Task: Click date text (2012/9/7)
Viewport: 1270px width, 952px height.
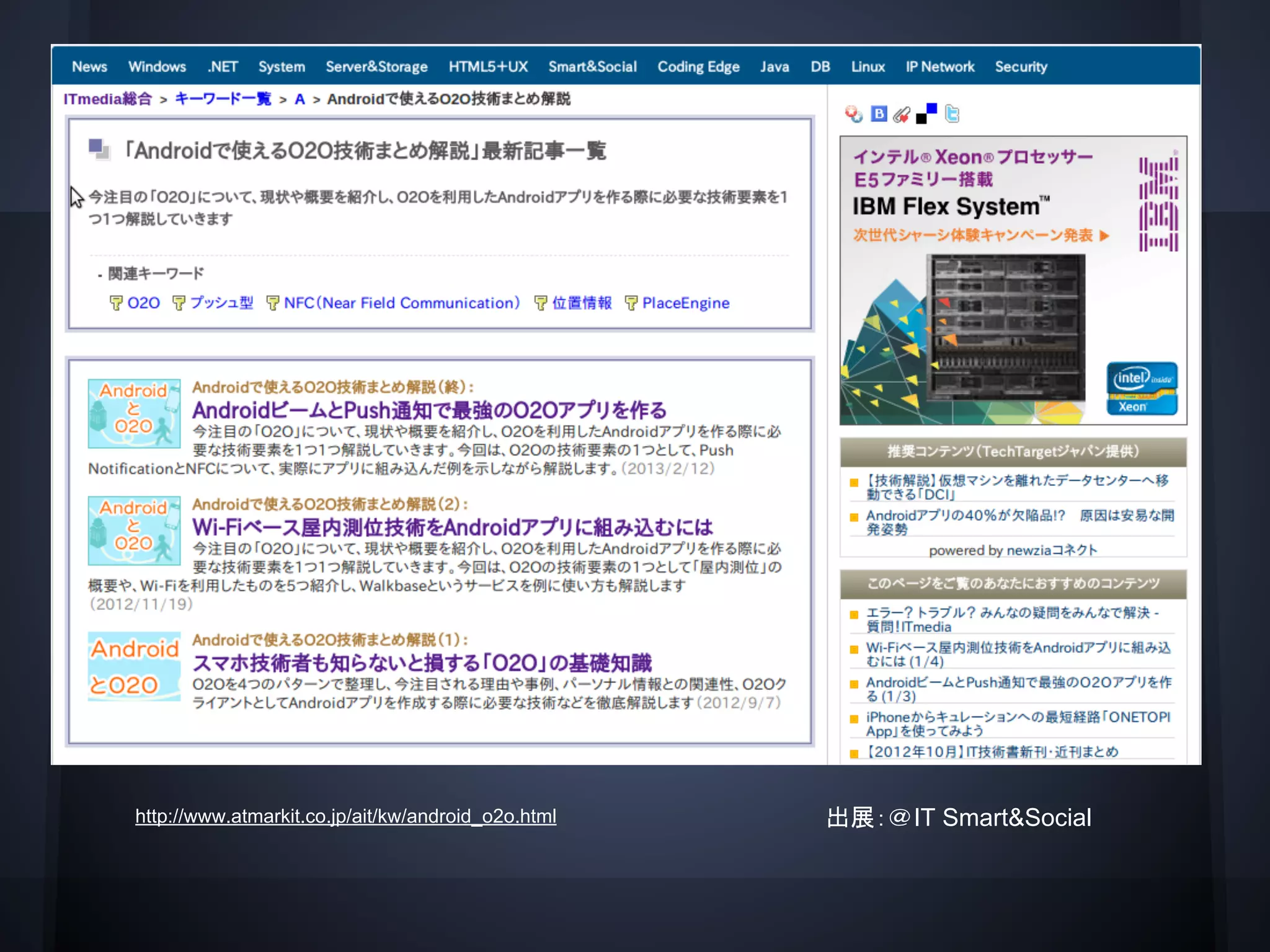Action: click(x=739, y=703)
